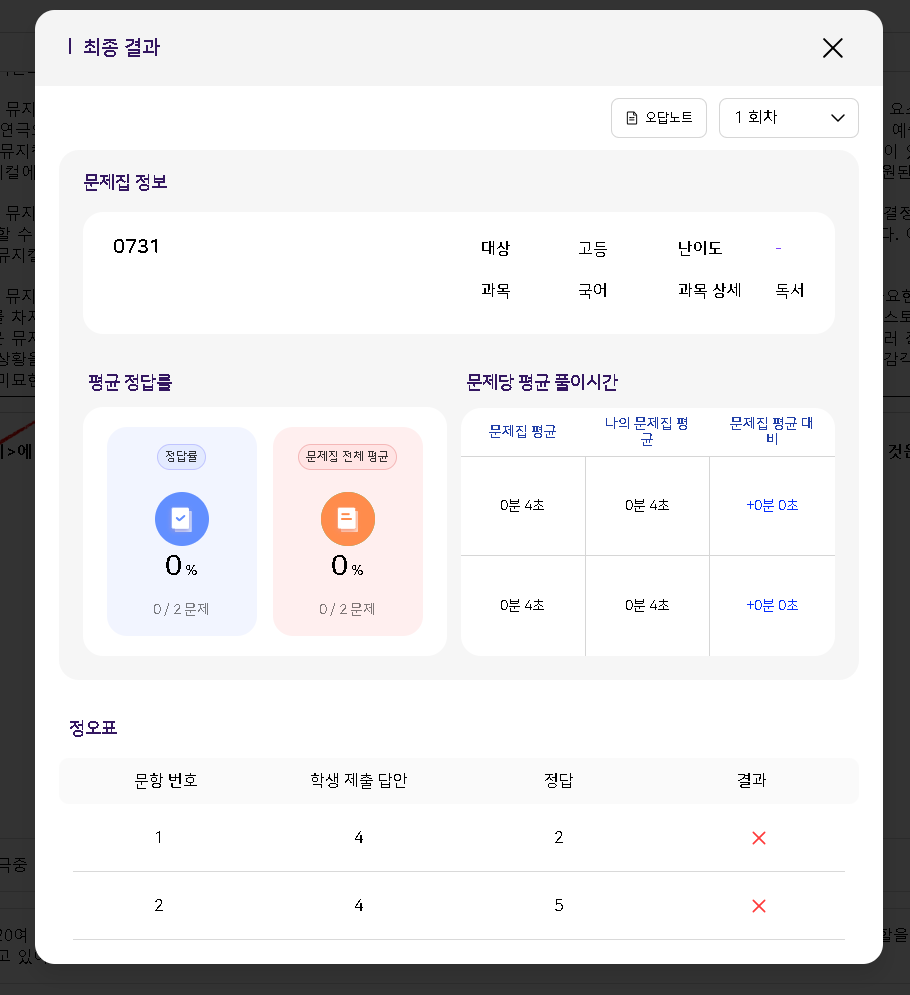Select the 나의 문제집 평균 column header
The image size is (910, 995).
[x=647, y=432]
